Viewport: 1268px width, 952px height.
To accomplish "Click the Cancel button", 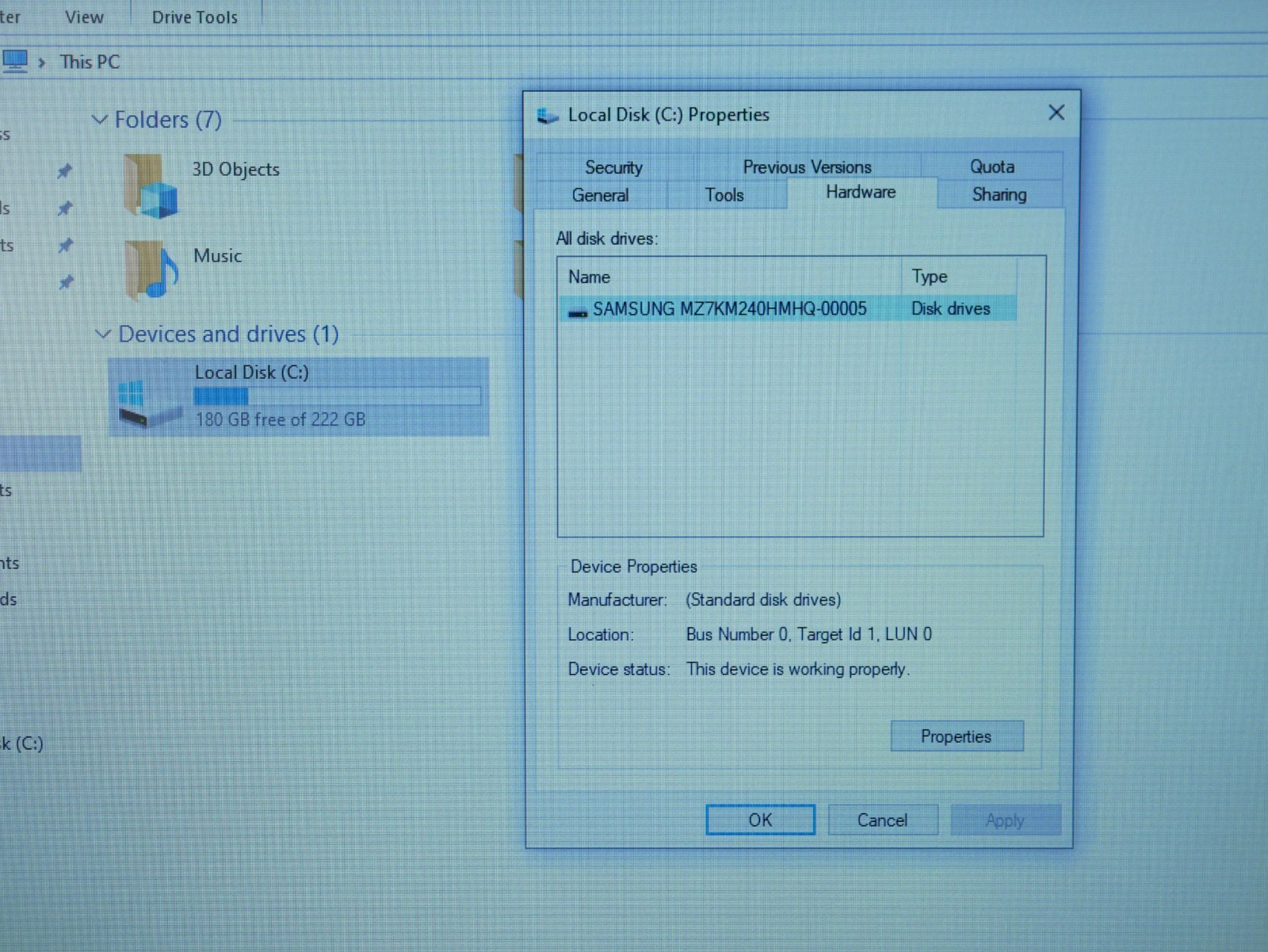I will [882, 820].
